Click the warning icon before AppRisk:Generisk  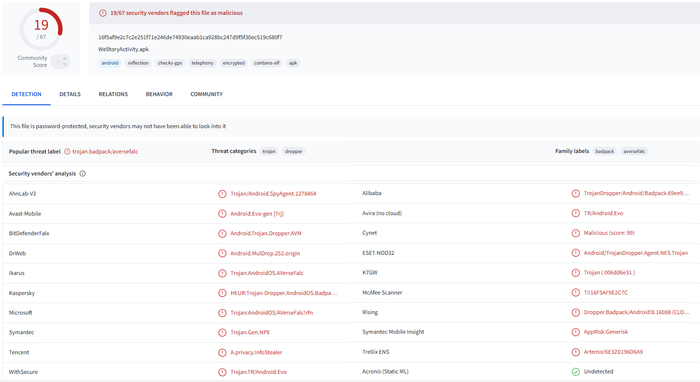(576, 332)
